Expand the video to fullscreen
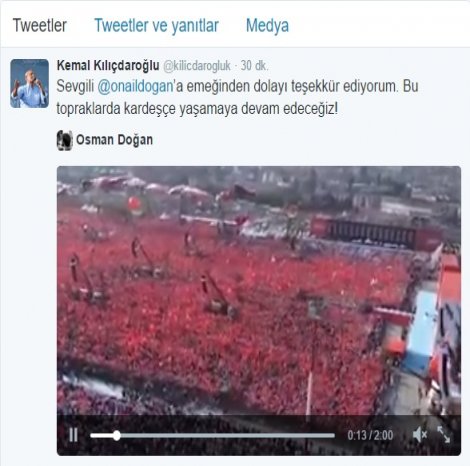 [444, 434]
